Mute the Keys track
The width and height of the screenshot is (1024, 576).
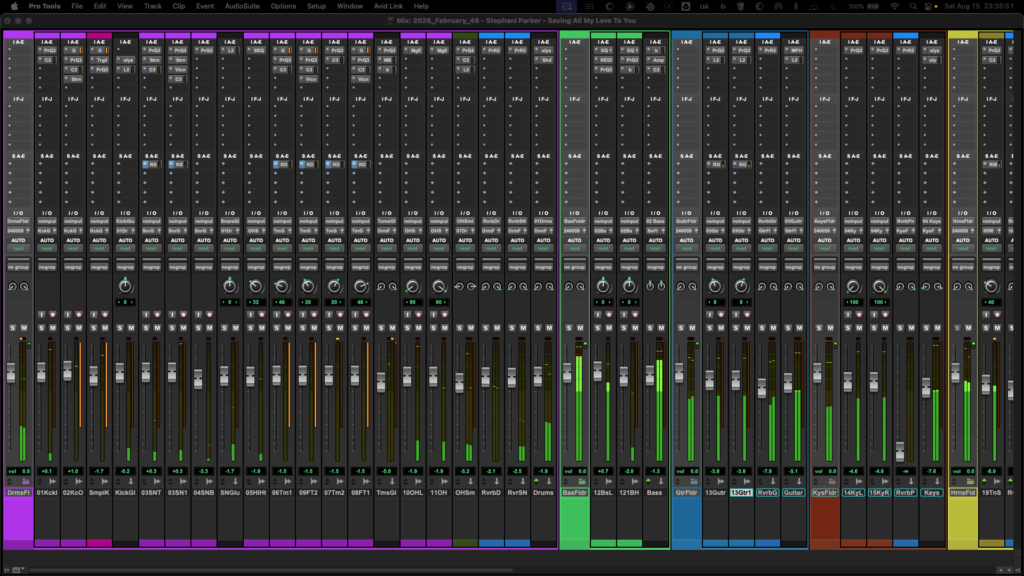[938, 328]
